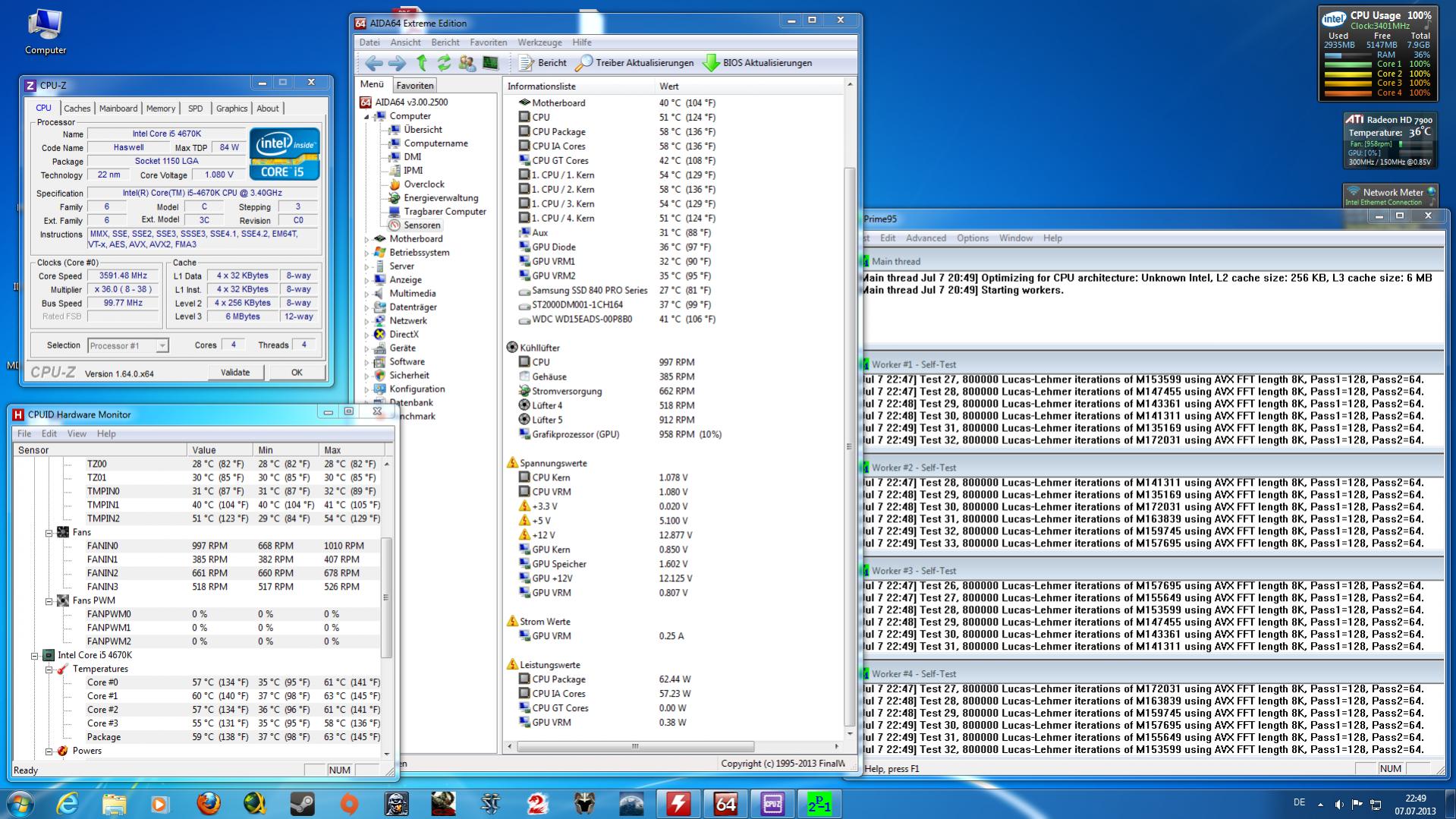Open the Datei menu in AIDA64

370,43
